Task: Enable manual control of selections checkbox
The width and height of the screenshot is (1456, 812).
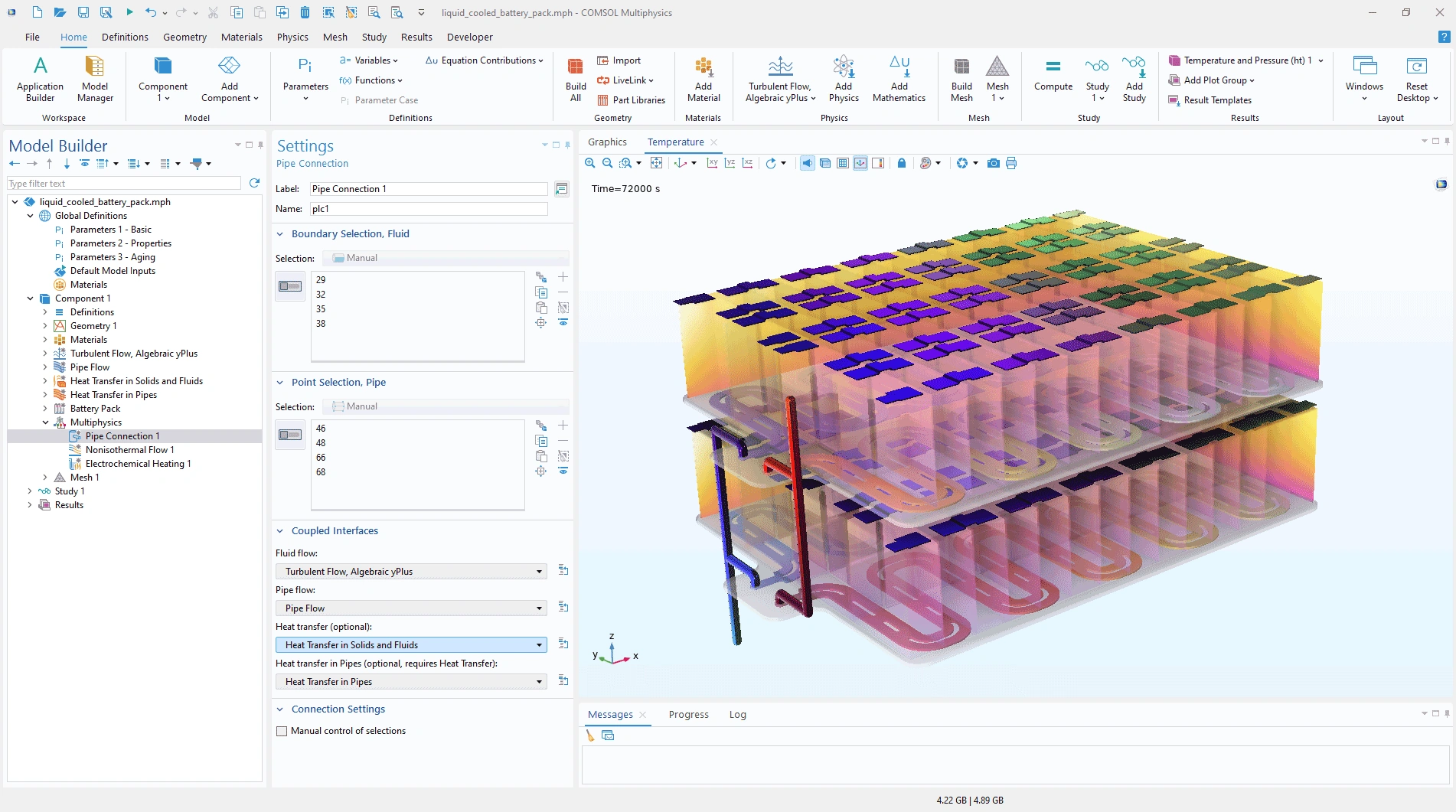Action: (x=282, y=731)
